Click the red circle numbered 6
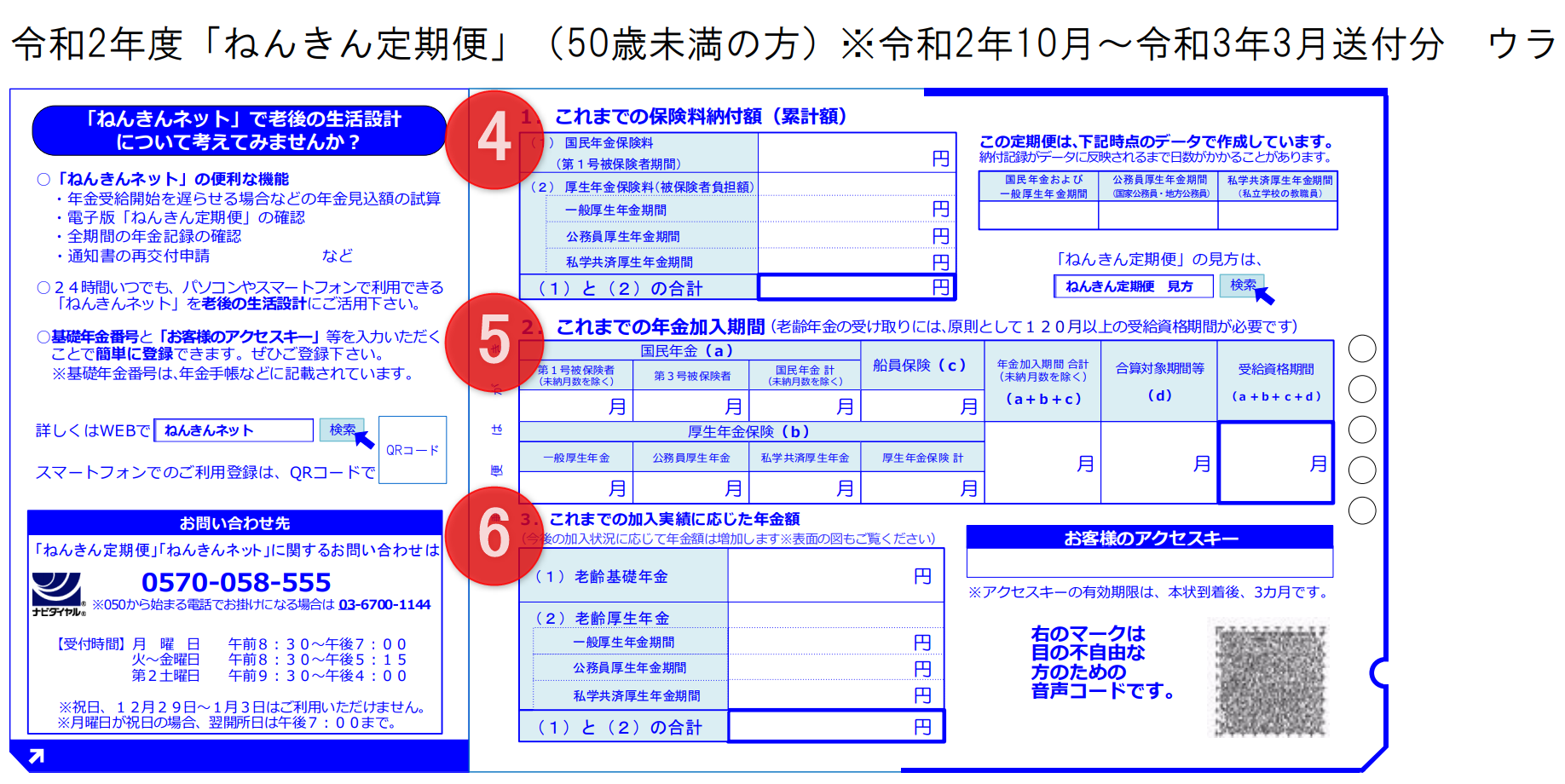Screen dimensions: 1565x784 pos(494,536)
